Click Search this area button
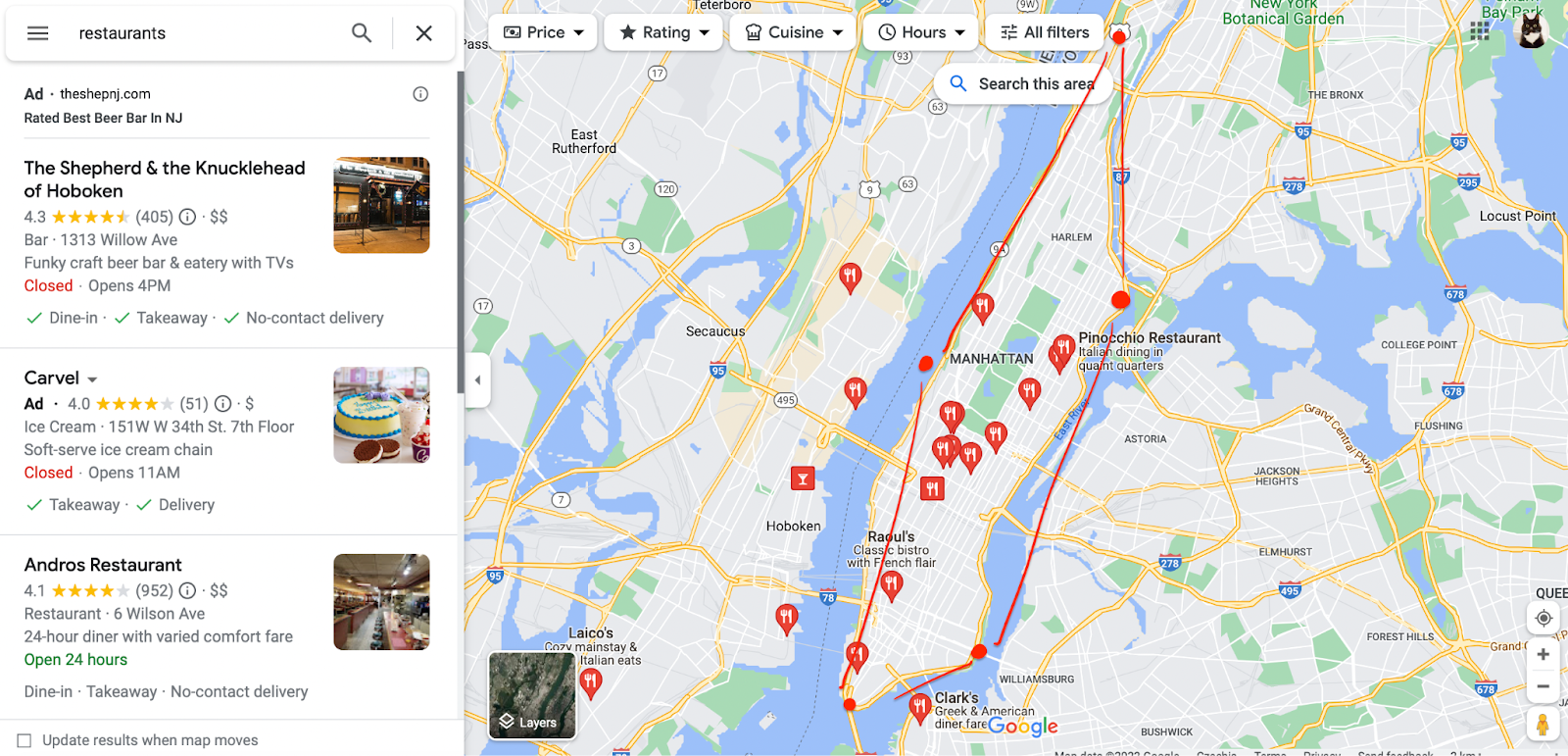This screenshot has height=756, width=1568. 1023,84
